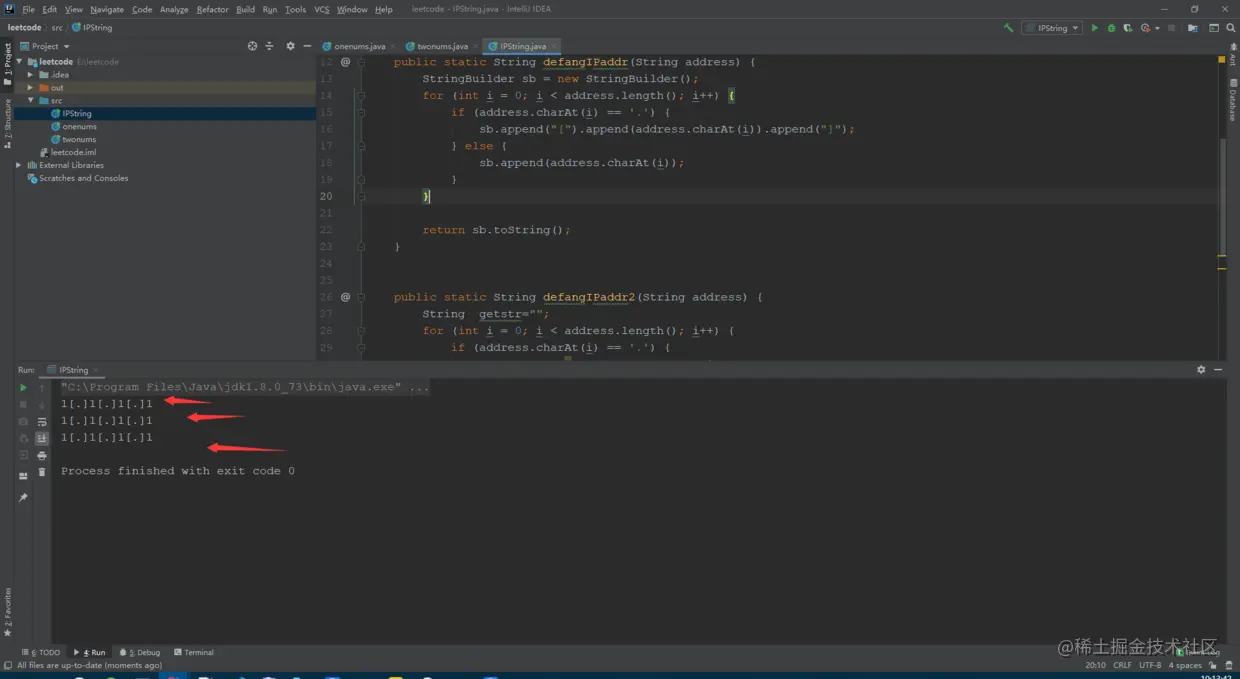Debug IPString using the green bug icon

1111,28
